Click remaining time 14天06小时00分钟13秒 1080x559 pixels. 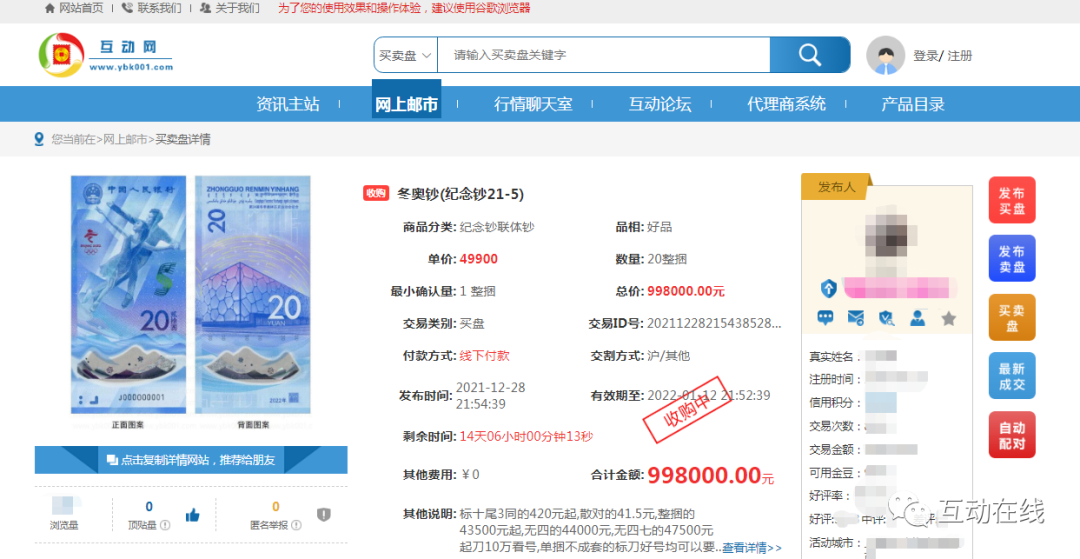pos(526,436)
